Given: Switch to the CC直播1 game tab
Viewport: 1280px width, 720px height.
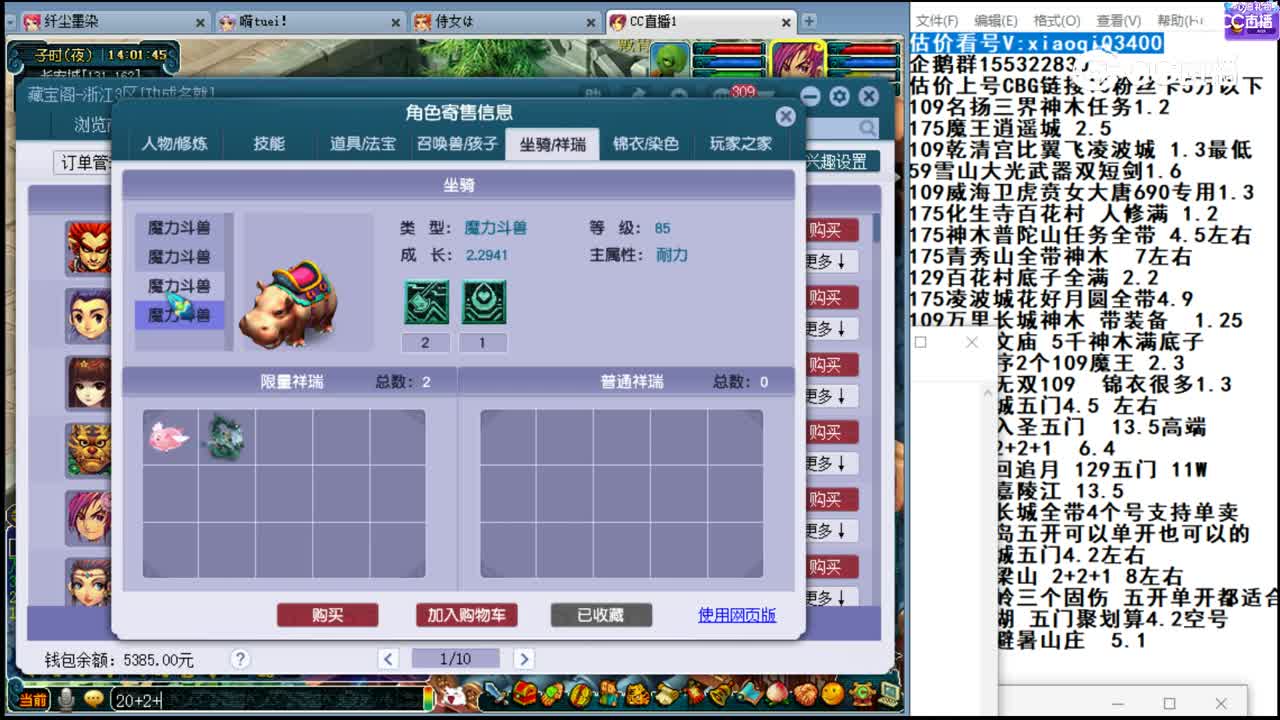Looking at the screenshot, I should 701,21.
